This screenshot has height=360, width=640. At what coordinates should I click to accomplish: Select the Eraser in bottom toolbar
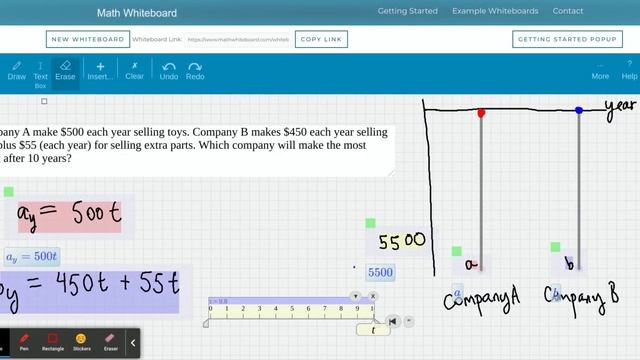point(110,342)
